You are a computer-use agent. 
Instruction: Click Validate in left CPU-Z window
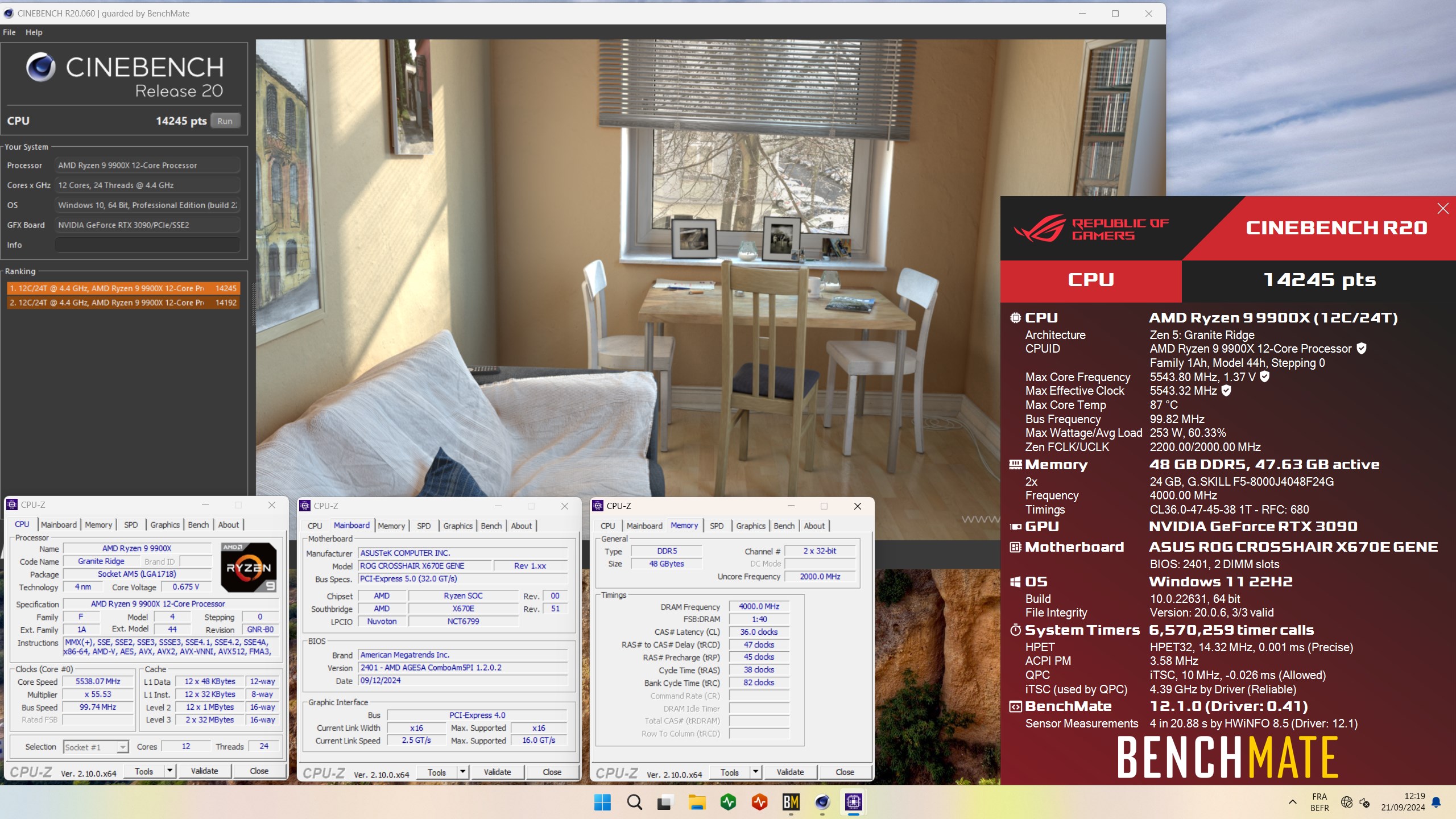pyautogui.click(x=205, y=771)
